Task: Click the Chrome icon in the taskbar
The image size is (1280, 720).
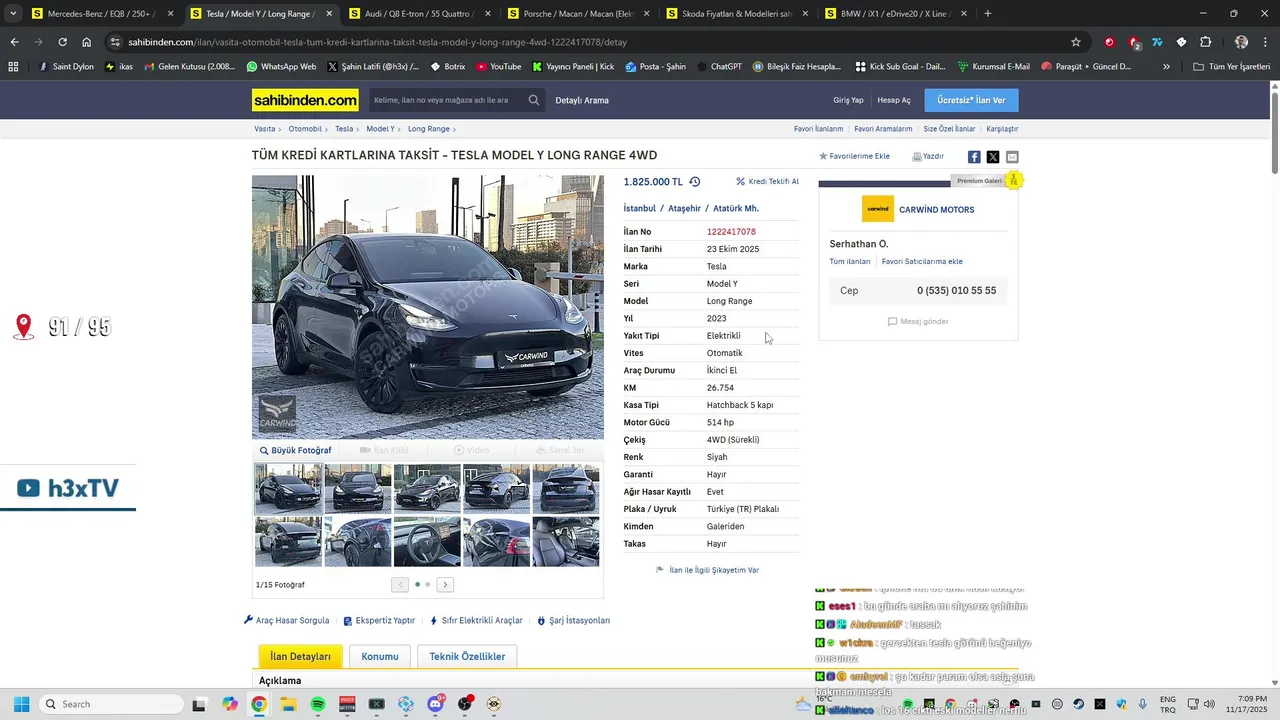Action: click(x=259, y=704)
